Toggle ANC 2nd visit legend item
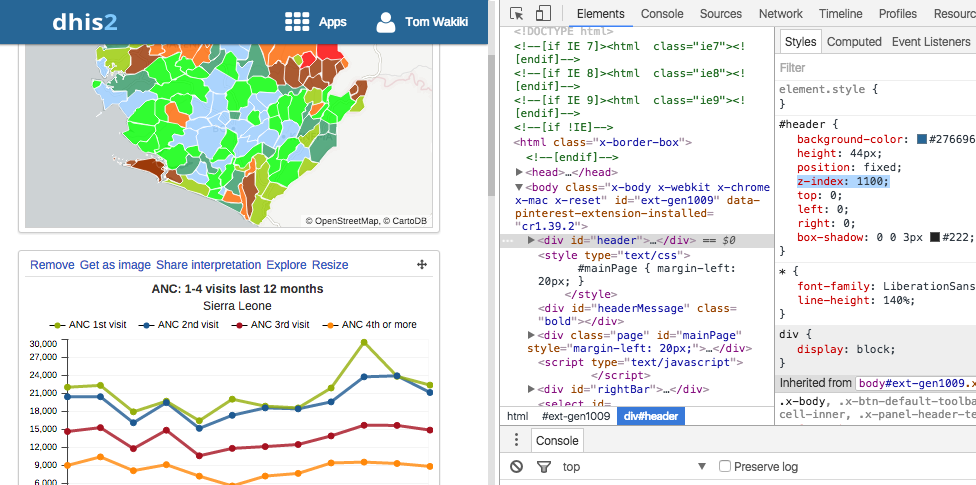The image size is (976, 485). pos(178,324)
